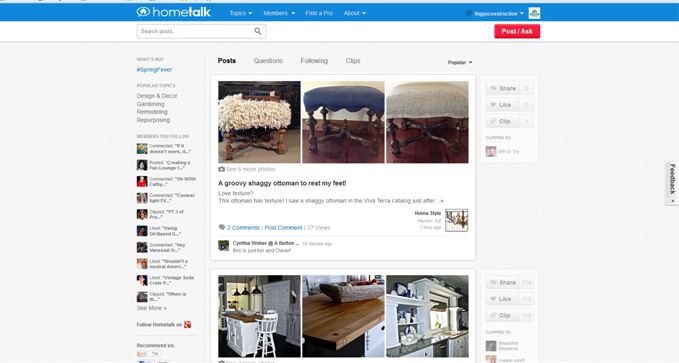Switch to the Clips tab
Image resolution: width=679 pixels, height=363 pixels.
tap(353, 61)
